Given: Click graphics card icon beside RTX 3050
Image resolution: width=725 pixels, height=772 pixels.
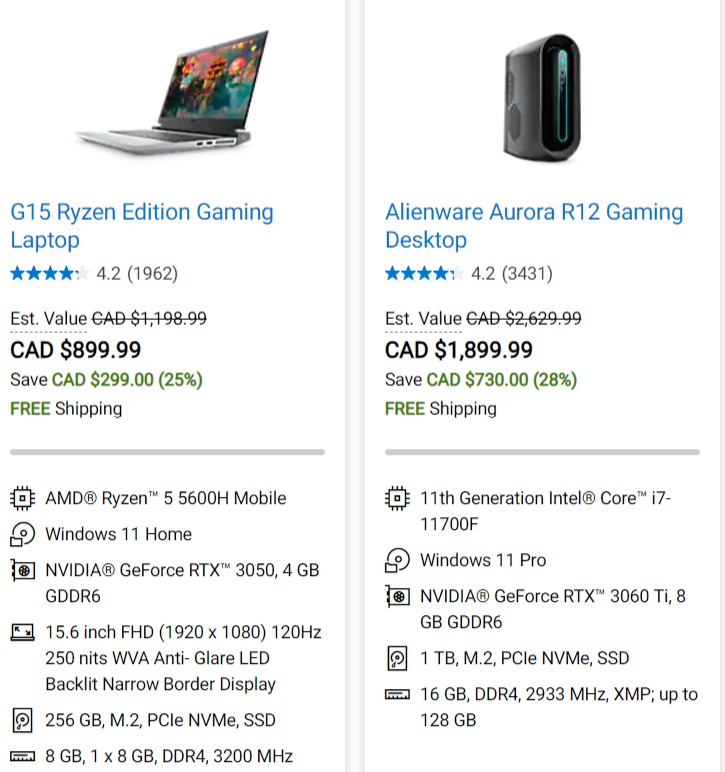Looking at the screenshot, I should pyautogui.click(x=23, y=571).
